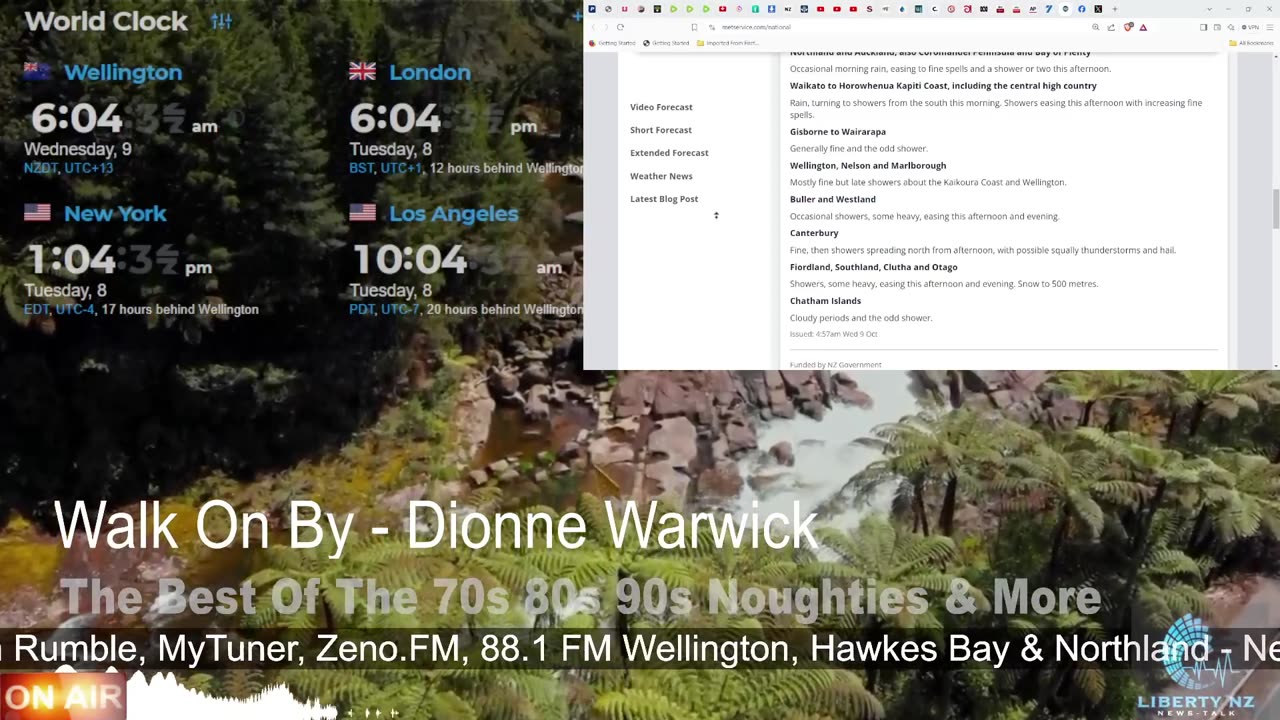Click the browser page vertical scrollbar
Image resolution: width=1280 pixels, height=720 pixels.
coord(1274,208)
